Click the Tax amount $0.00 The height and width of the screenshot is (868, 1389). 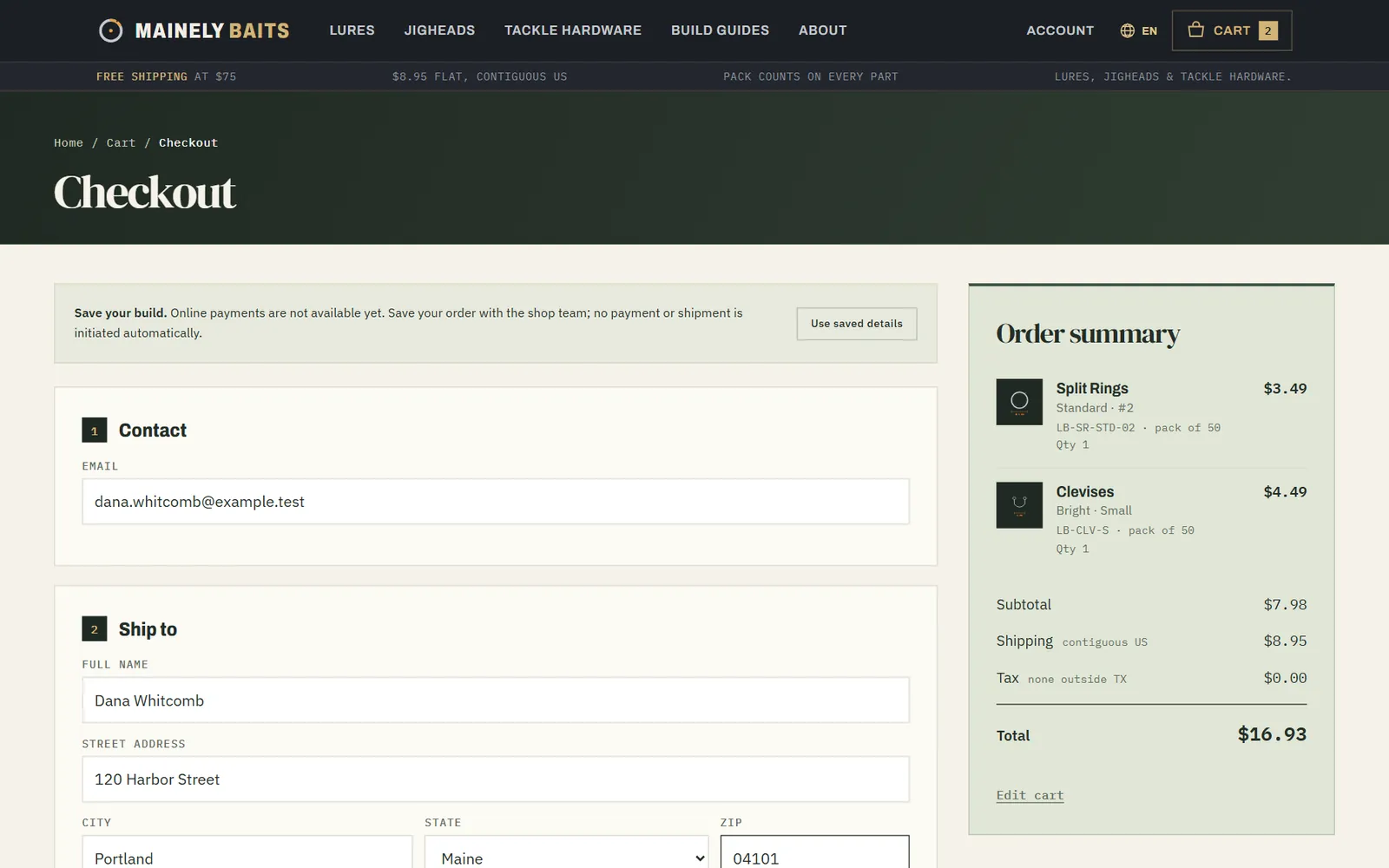[1285, 678]
